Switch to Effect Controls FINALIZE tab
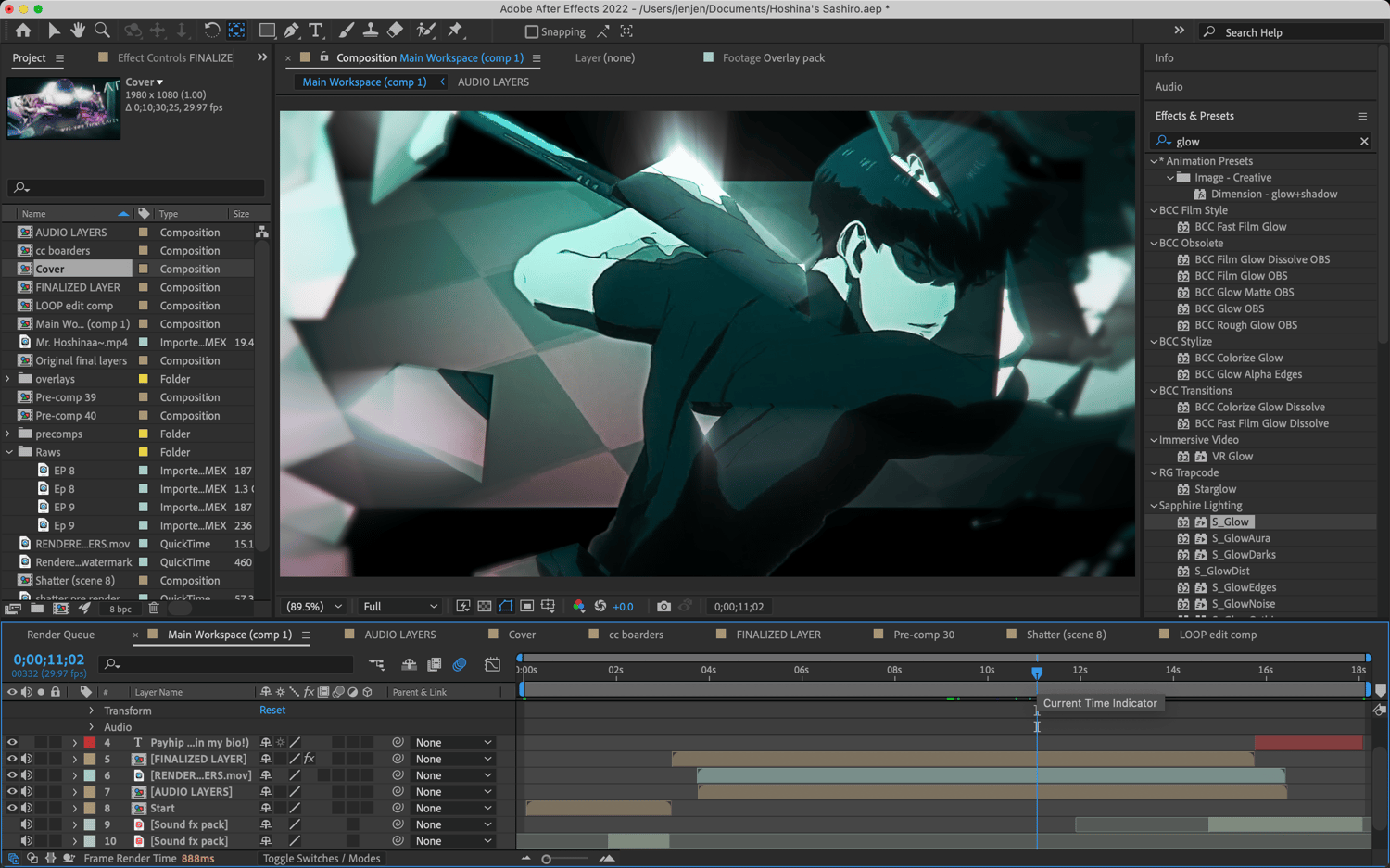The height and width of the screenshot is (868, 1390). click(174, 57)
